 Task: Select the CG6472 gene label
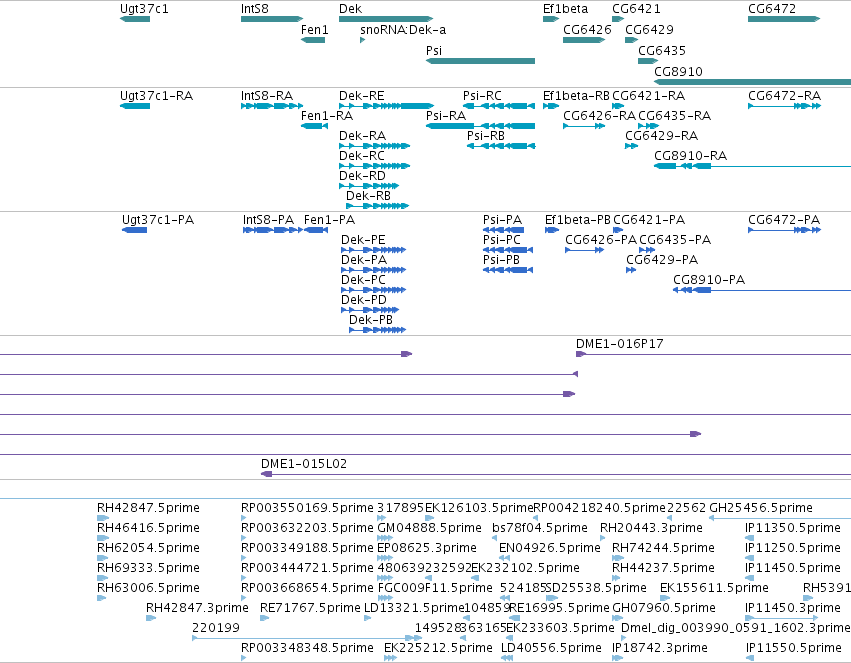point(772,9)
